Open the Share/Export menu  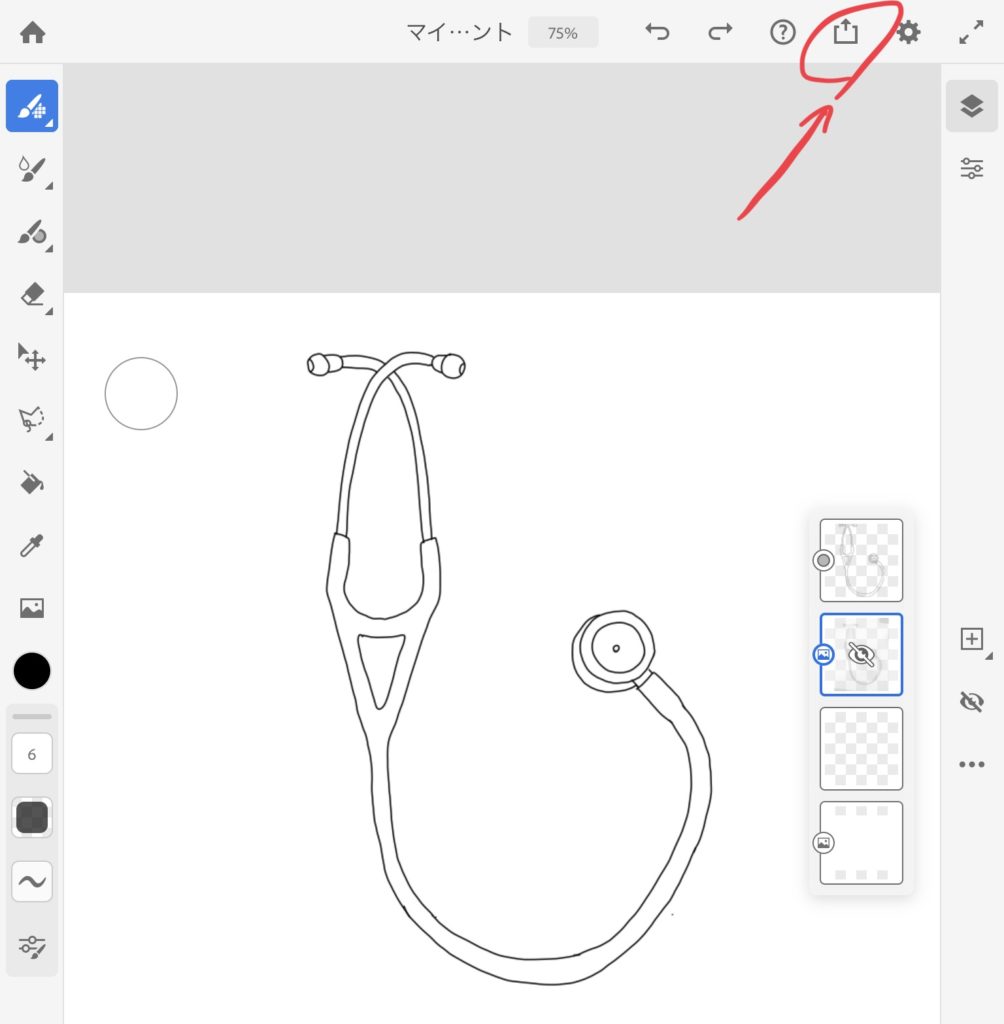pos(845,31)
